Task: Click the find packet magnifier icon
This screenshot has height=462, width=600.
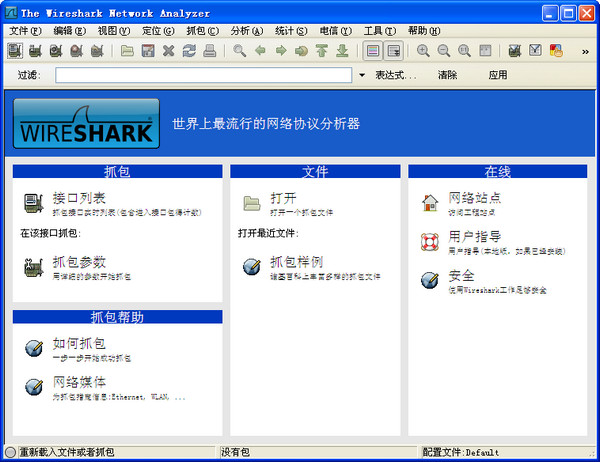Action: [x=240, y=51]
